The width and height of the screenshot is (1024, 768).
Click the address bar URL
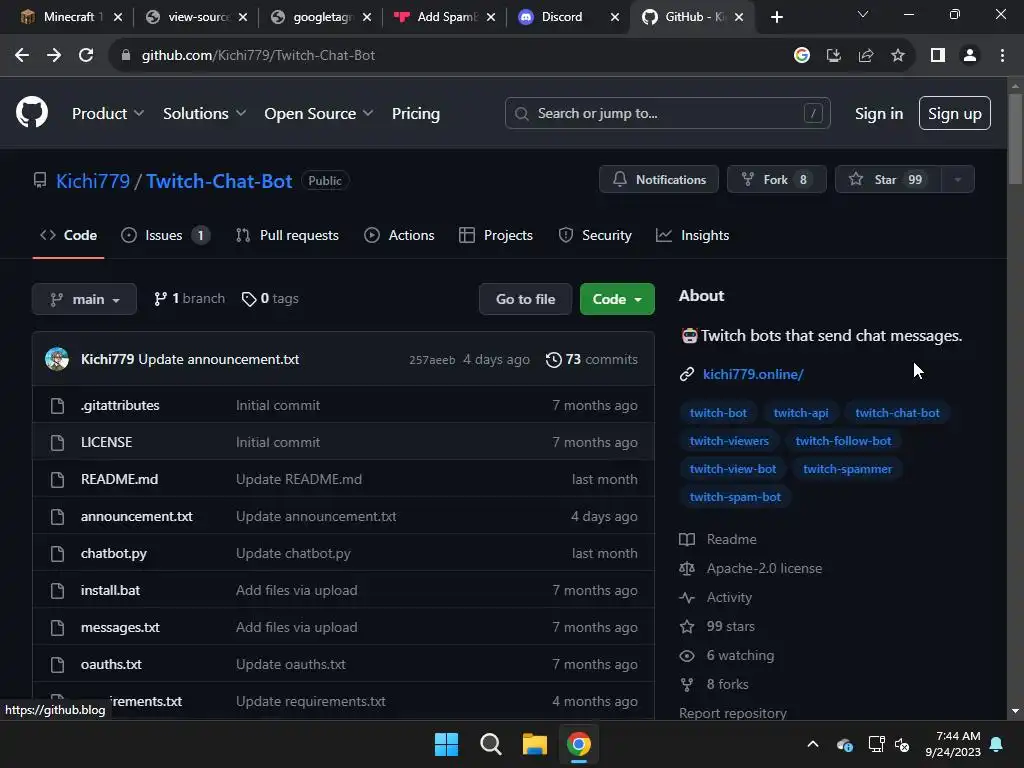click(259, 56)
